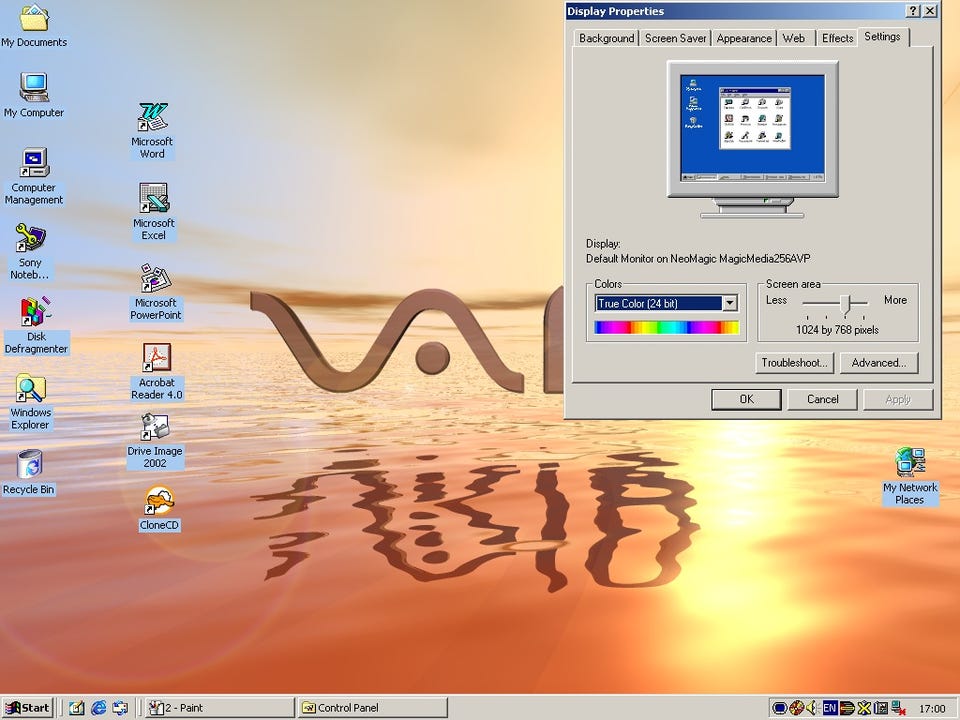Click the Show Desktop Quick Launch icon
The height and width of the screenshot is (720, 960).
coord(77,708)
